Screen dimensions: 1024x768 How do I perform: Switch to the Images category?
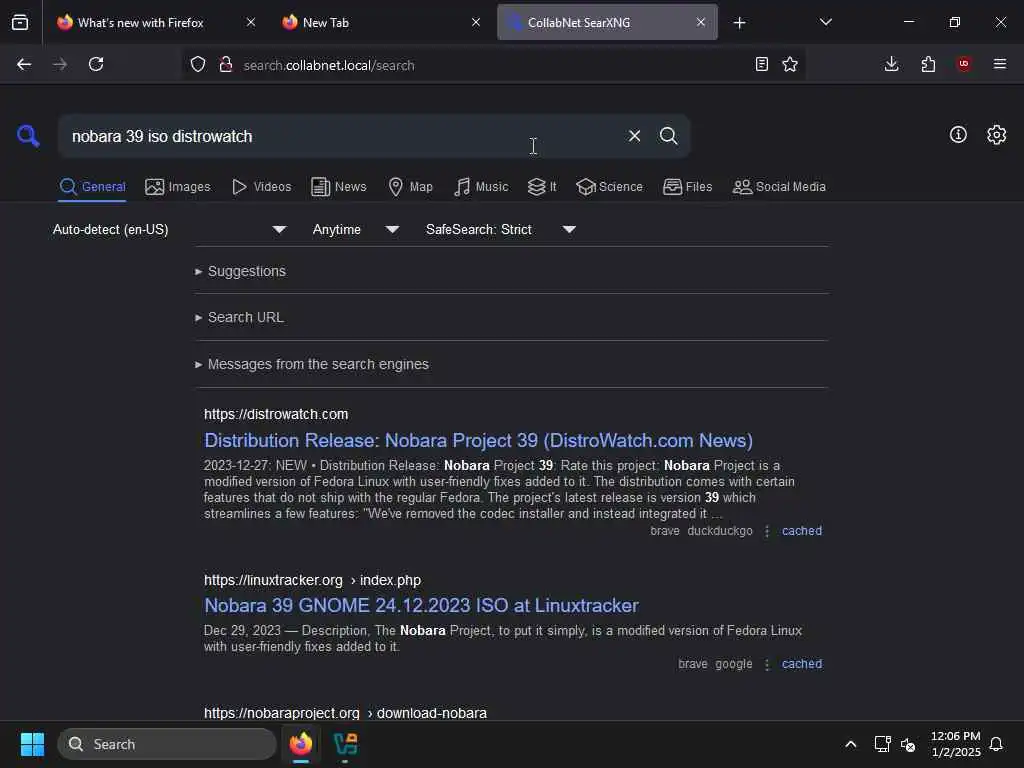tap(178, 187)
